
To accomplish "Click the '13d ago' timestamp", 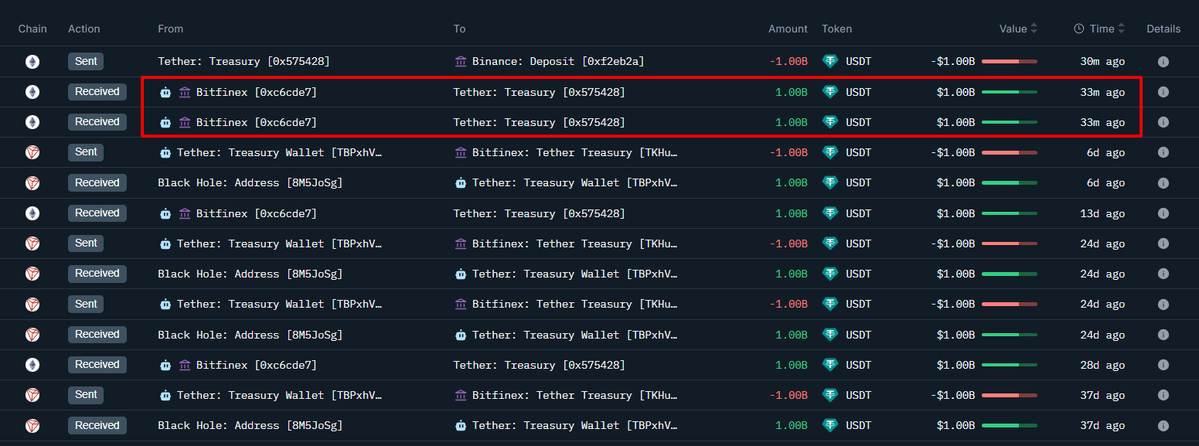I will (1102, 213).
